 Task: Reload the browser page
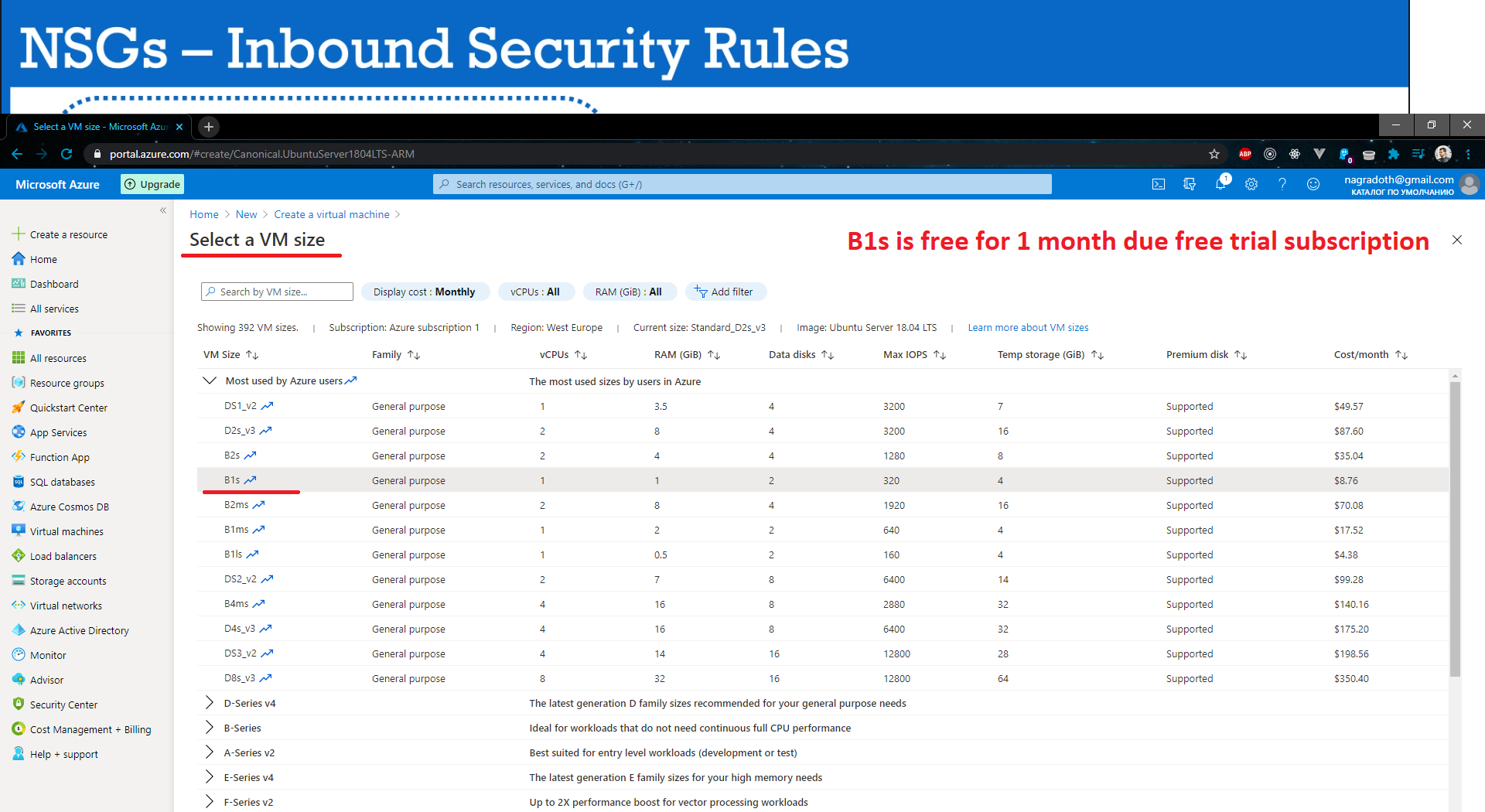[67, 154]
